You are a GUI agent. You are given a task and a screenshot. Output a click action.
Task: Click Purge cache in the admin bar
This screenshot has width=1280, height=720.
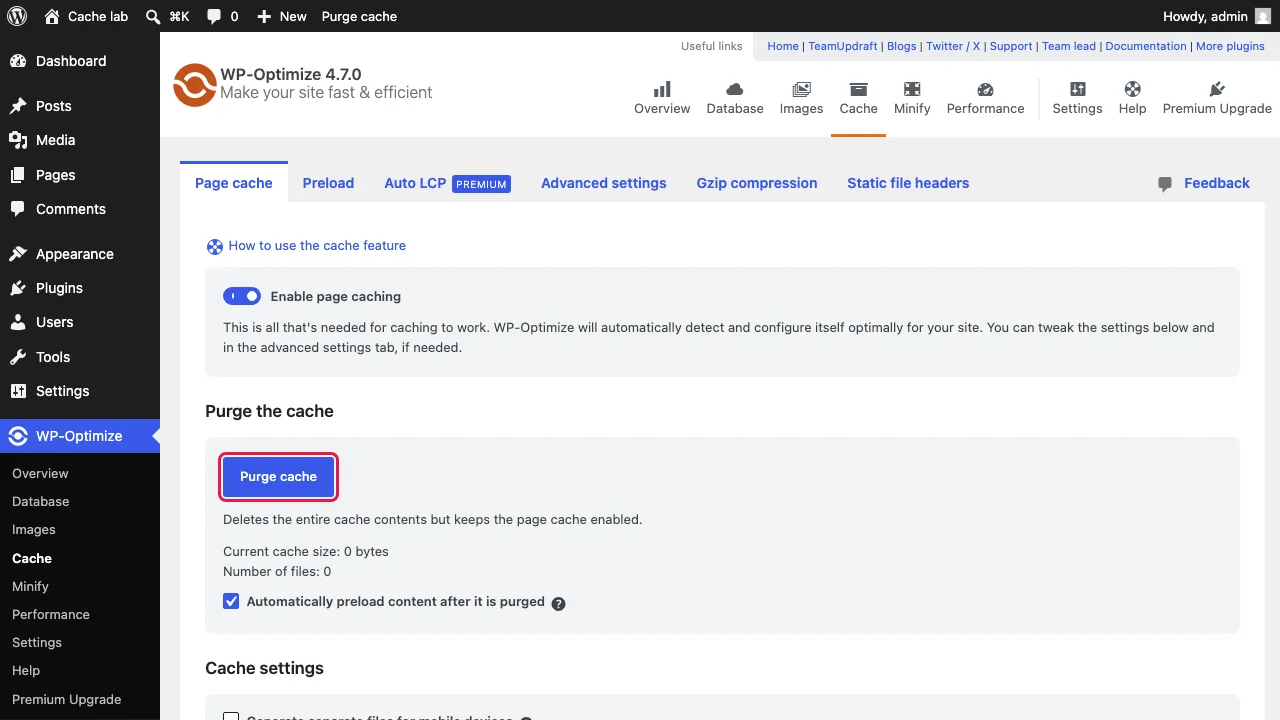click(359, 16)
